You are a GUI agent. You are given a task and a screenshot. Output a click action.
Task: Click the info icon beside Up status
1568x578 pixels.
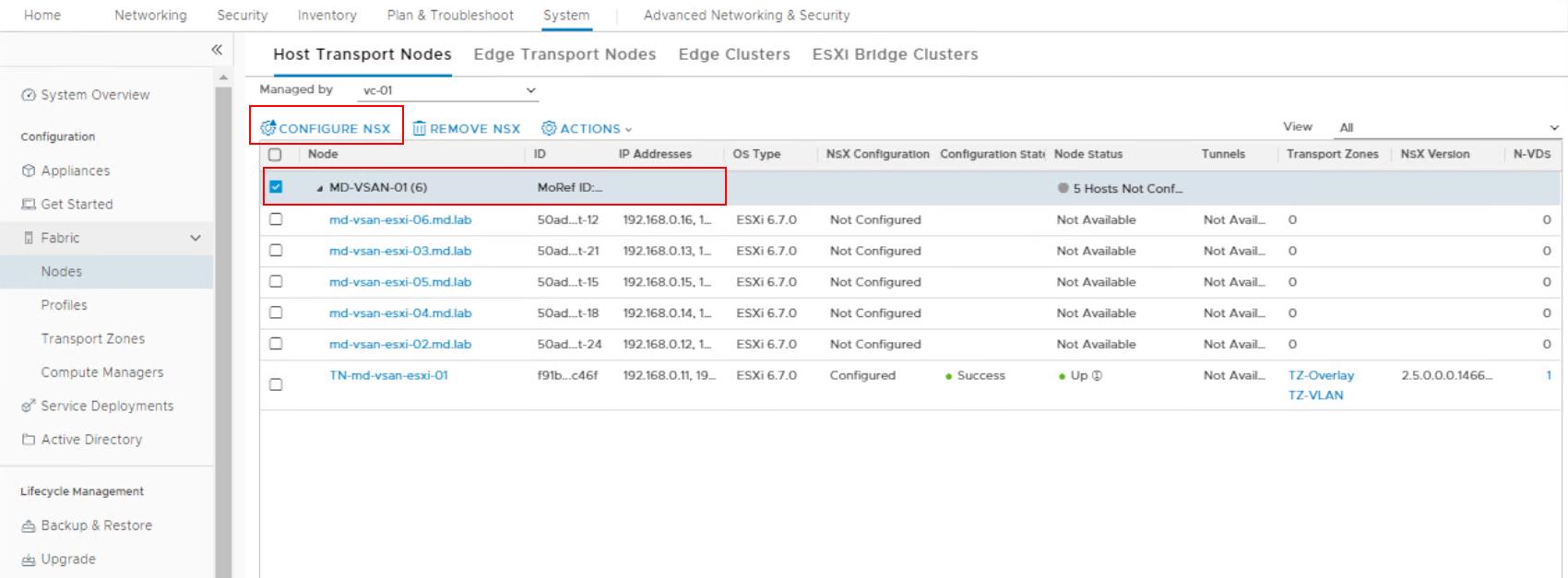click(1097, 376)
